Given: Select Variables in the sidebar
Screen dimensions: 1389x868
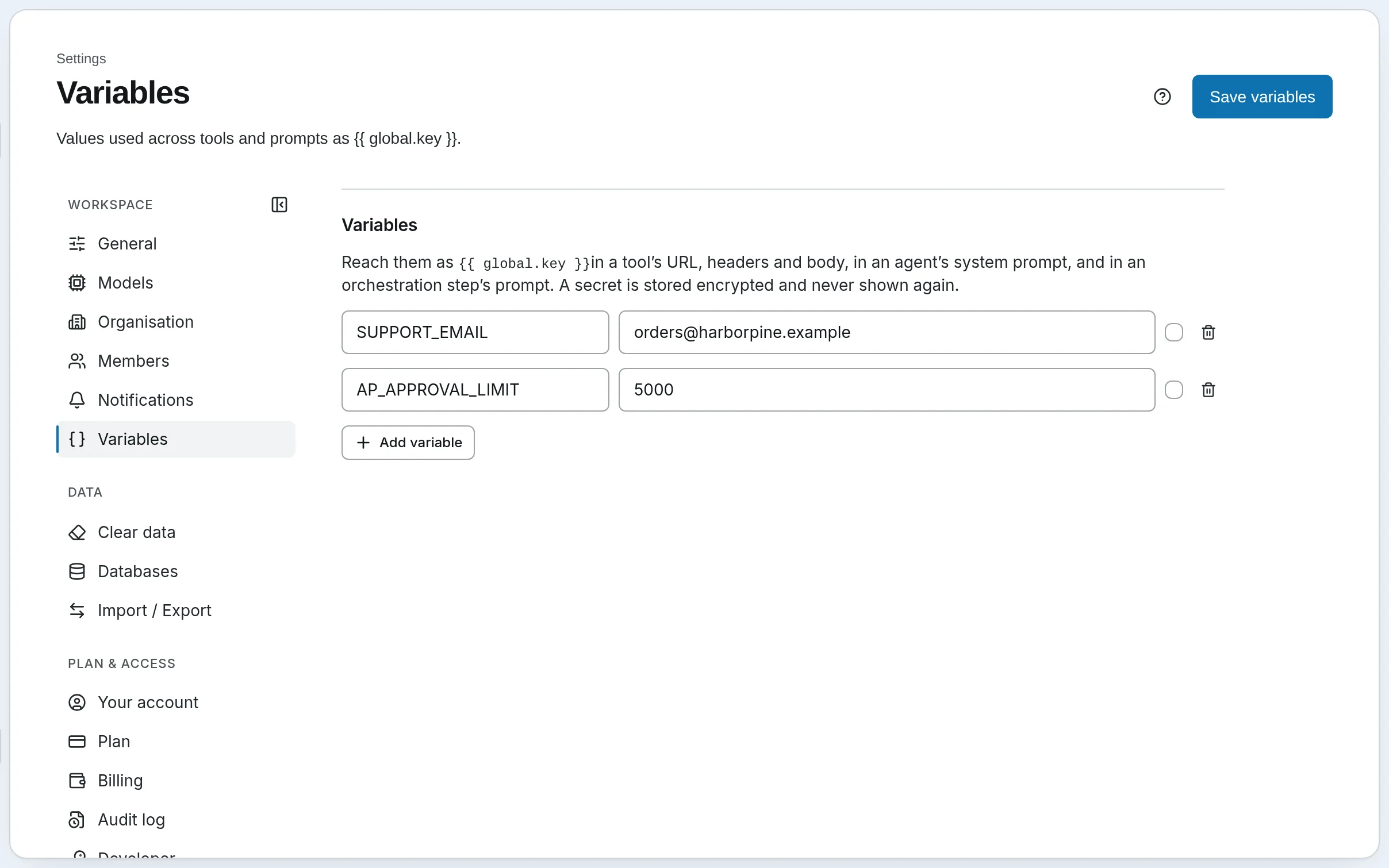Looking at the screenshot, I should (176, 439).
